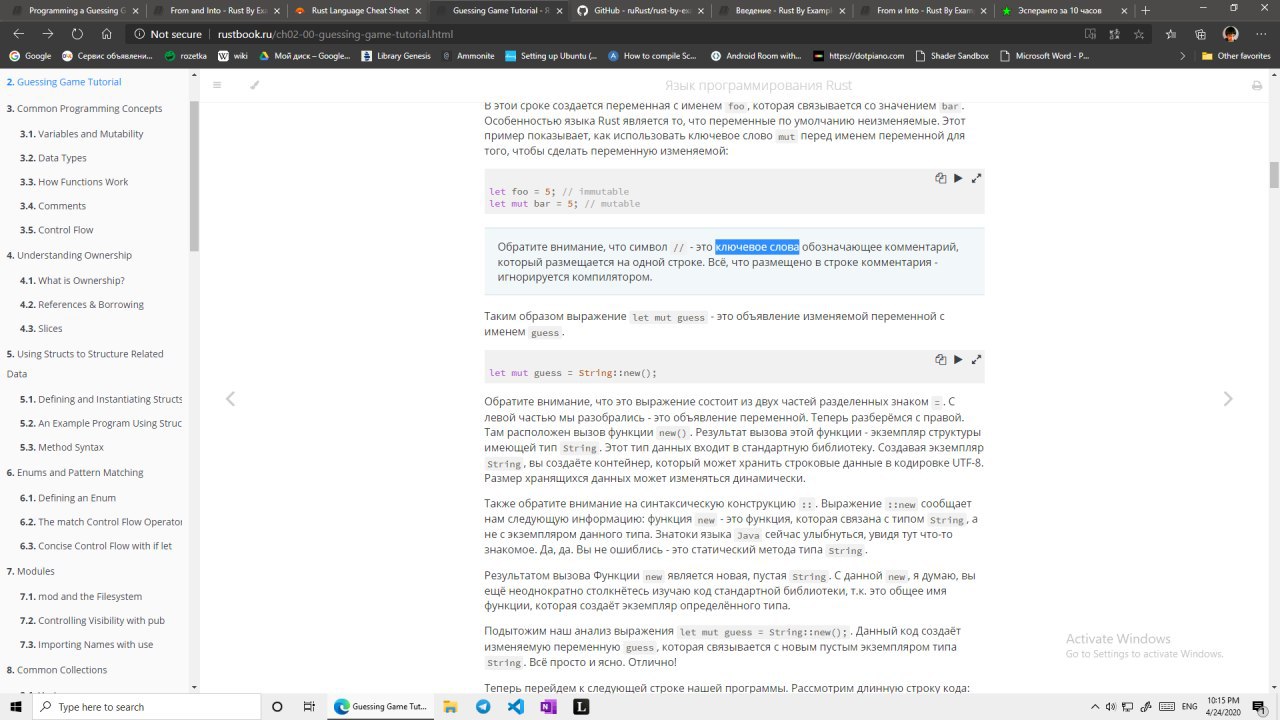
Task: Open '6.1. Defining an Enum' chapter
Action: point(68,498)
